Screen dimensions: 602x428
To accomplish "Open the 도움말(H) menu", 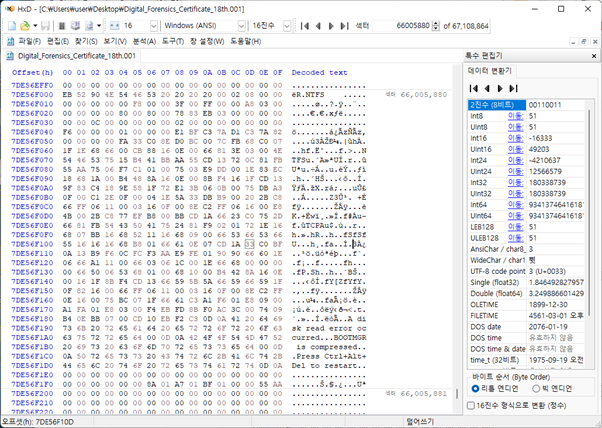I will [x=246, y=41].
